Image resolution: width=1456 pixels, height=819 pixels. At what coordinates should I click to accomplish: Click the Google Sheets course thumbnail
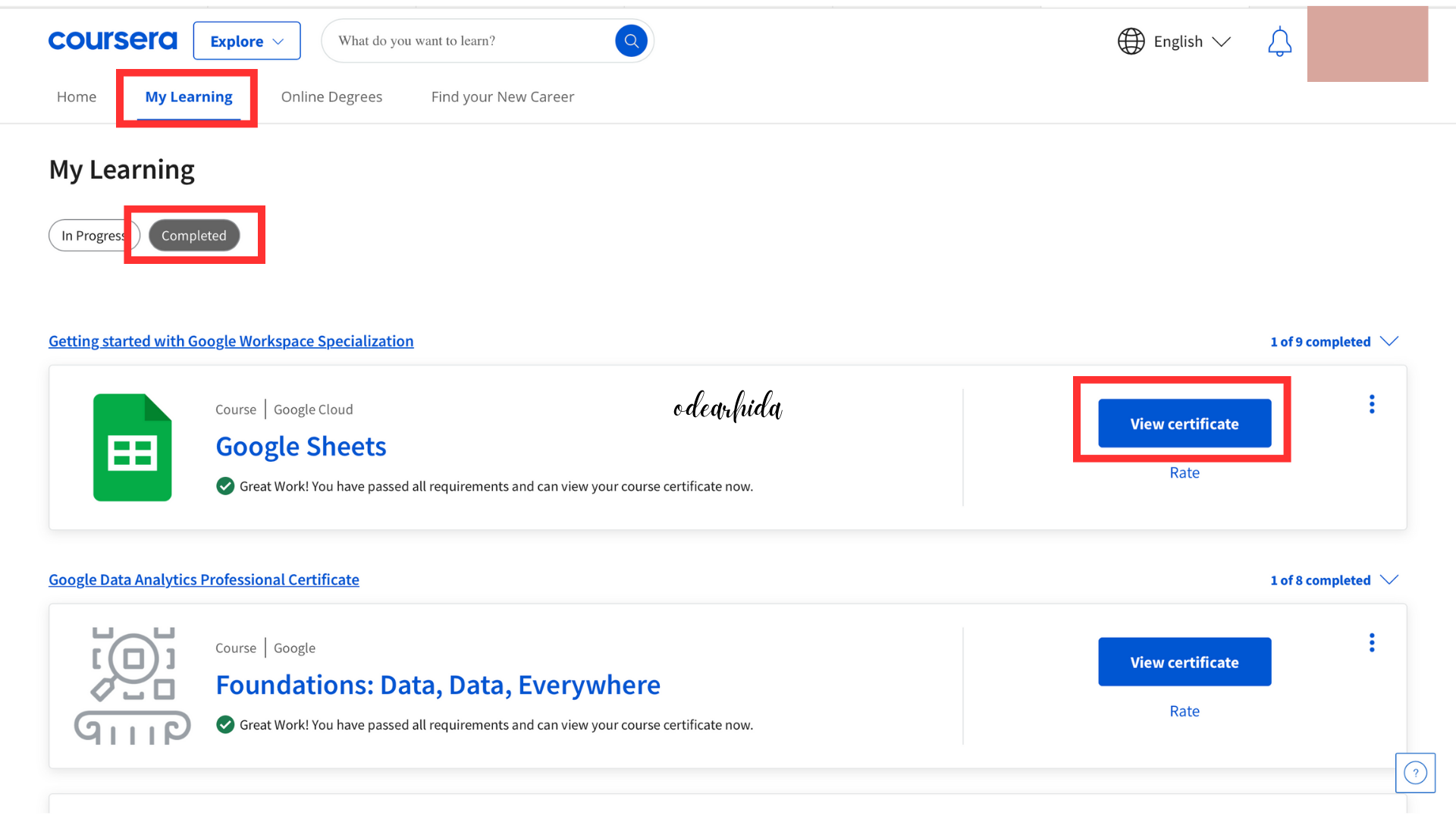[x=133, y=447]
